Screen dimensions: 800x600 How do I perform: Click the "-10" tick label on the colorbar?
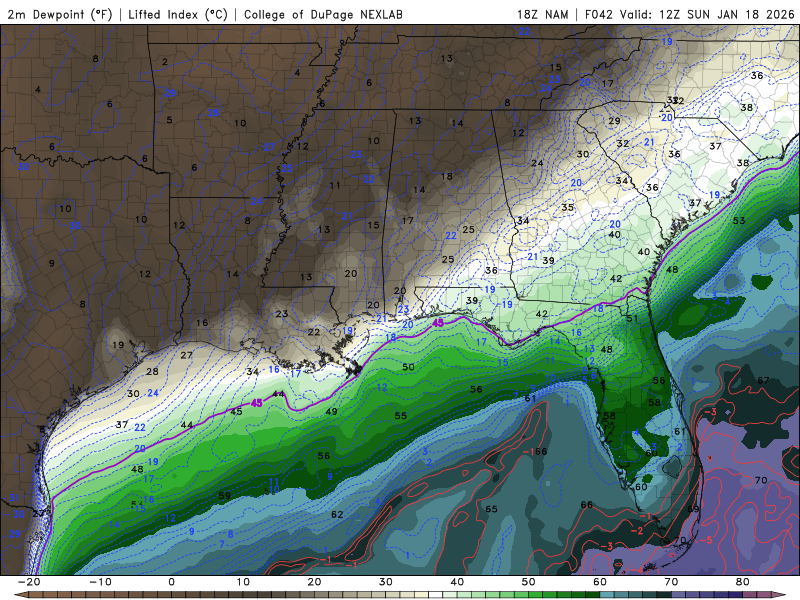pos(100,582)
